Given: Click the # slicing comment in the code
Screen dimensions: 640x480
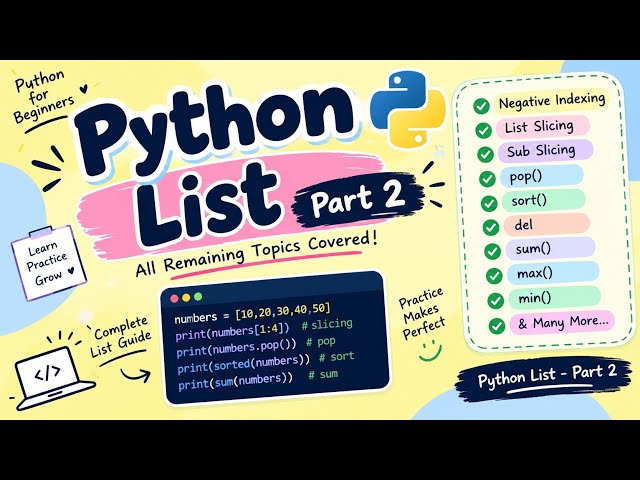Looking at the screenshot, I should (327, 325).
